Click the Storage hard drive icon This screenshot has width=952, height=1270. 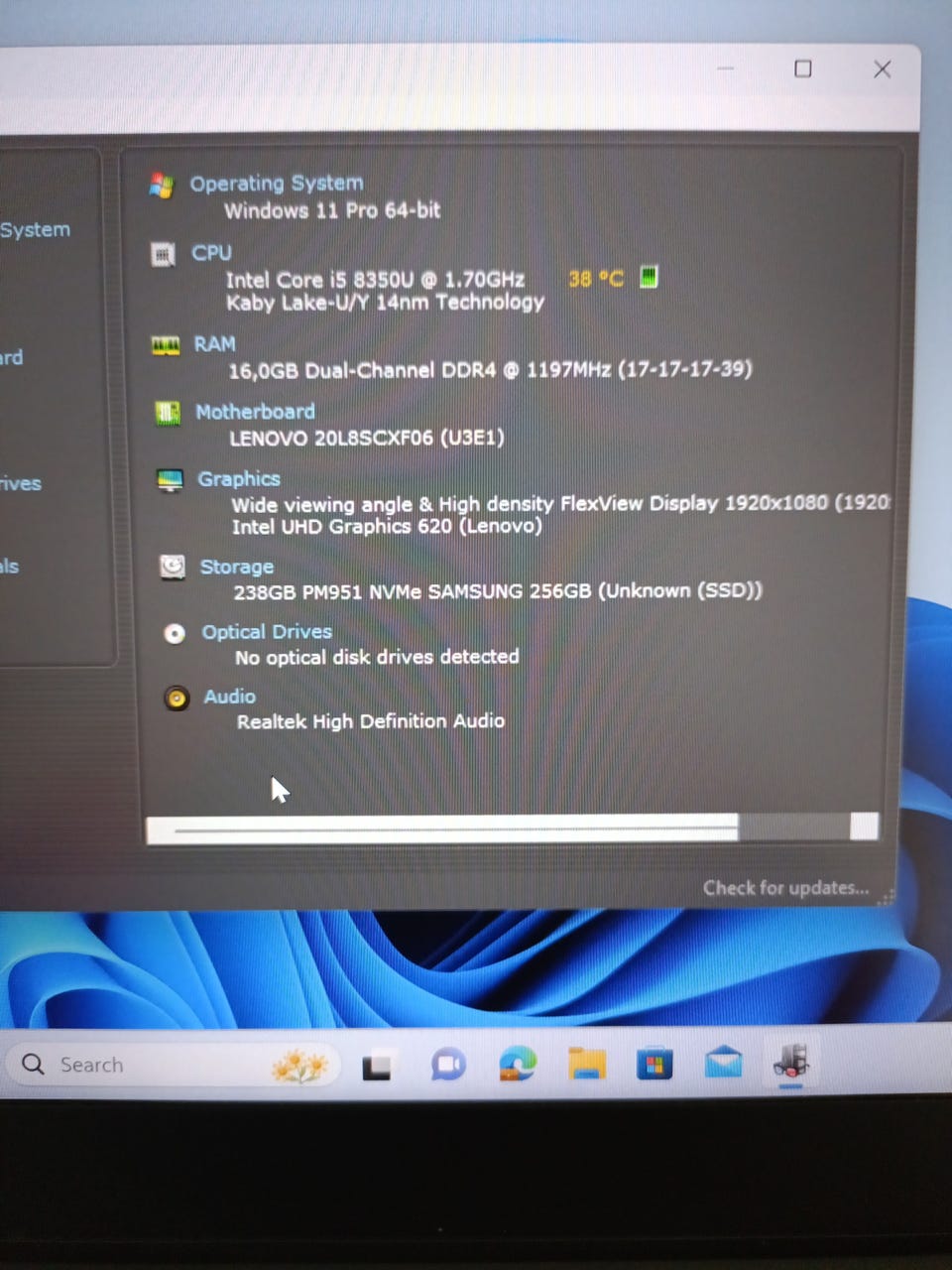(173, 568)
